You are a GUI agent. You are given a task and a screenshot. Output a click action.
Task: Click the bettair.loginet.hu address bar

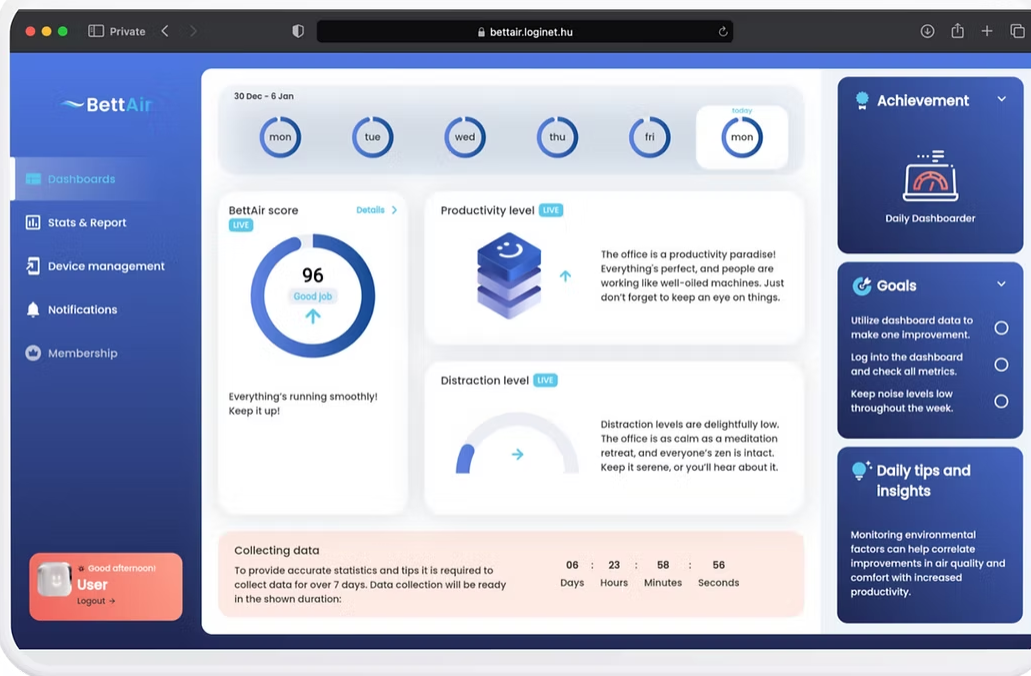click(525, 32)
